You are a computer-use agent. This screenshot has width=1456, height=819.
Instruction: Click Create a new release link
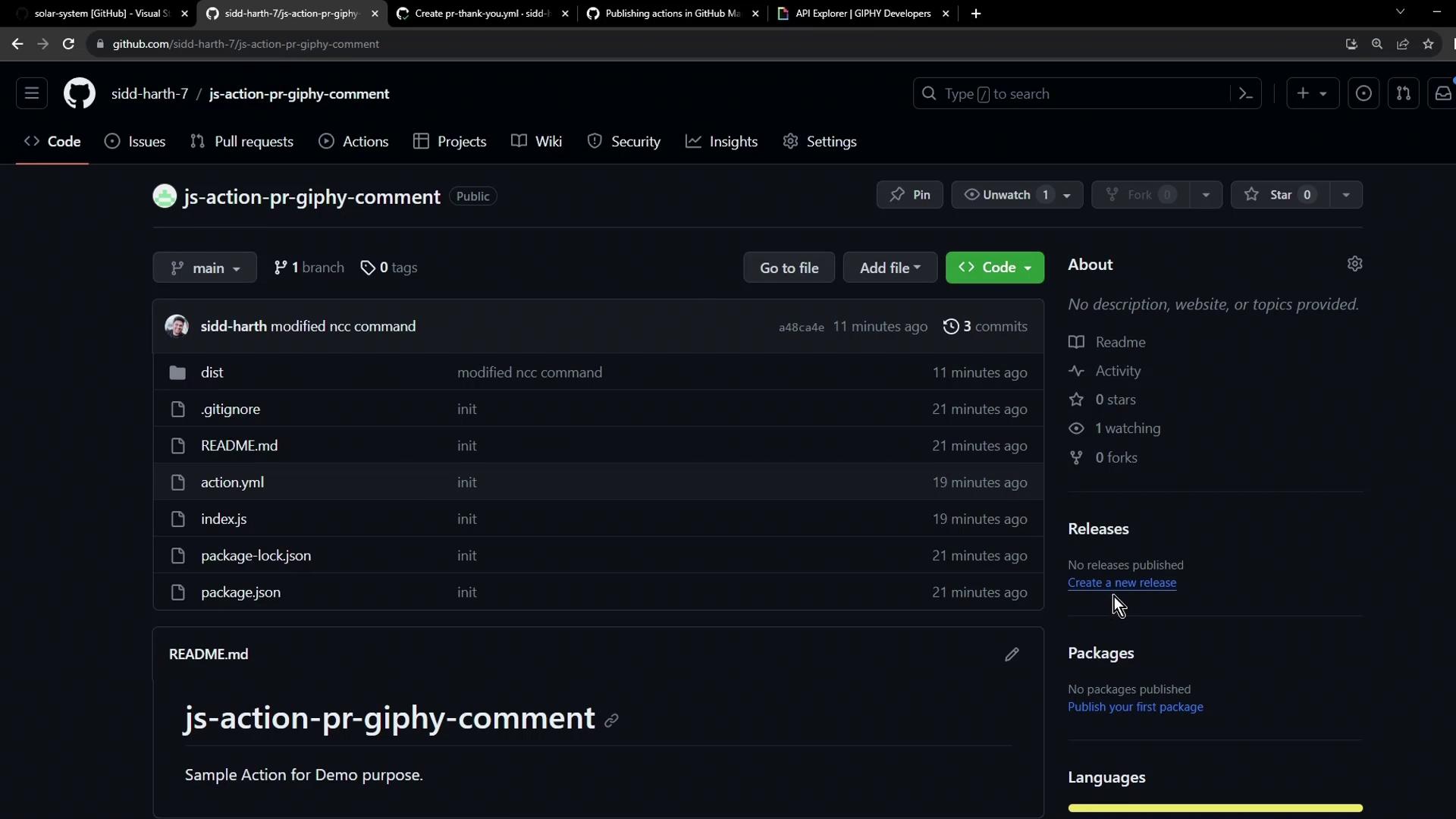click(1122, 583)
